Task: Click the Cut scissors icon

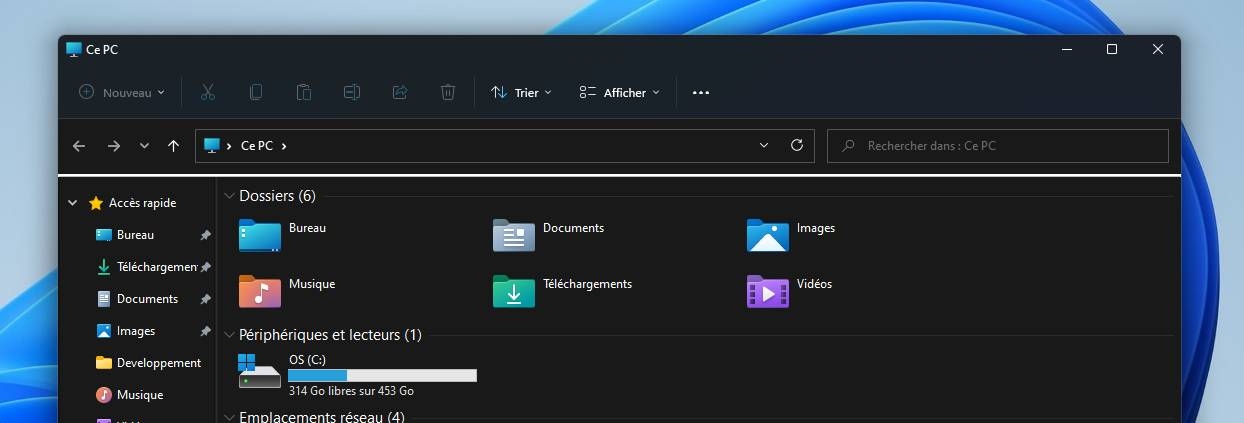Action: [208, 92]
